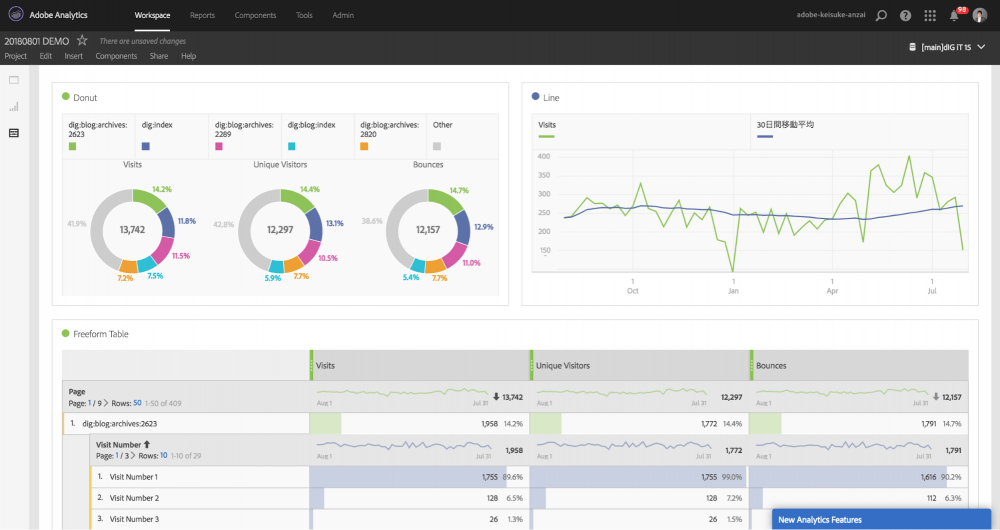Click cyan swatch for dig:blog:index legend

291,146
